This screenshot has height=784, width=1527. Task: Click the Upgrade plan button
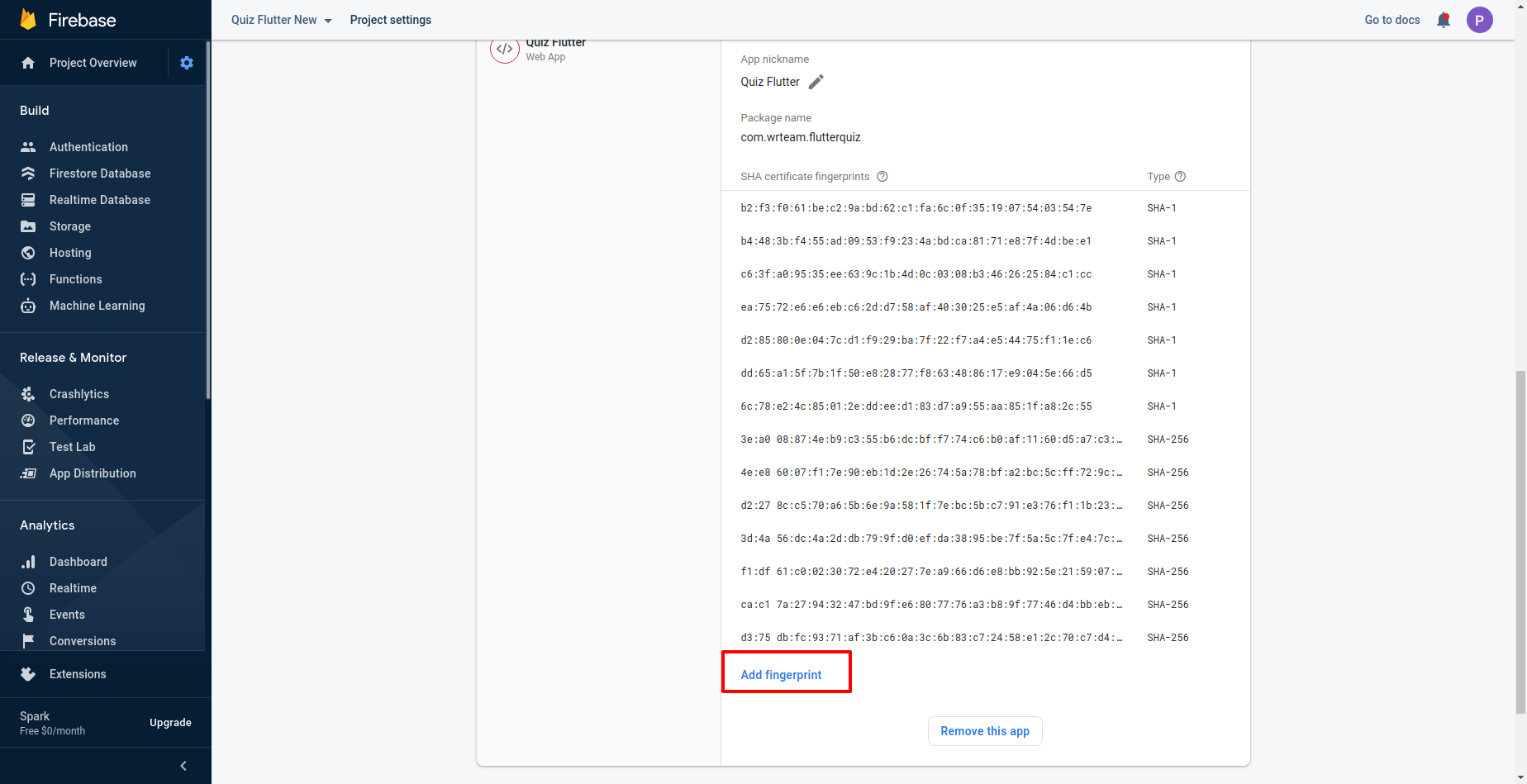pyautogui.click(x=170, y=723)
